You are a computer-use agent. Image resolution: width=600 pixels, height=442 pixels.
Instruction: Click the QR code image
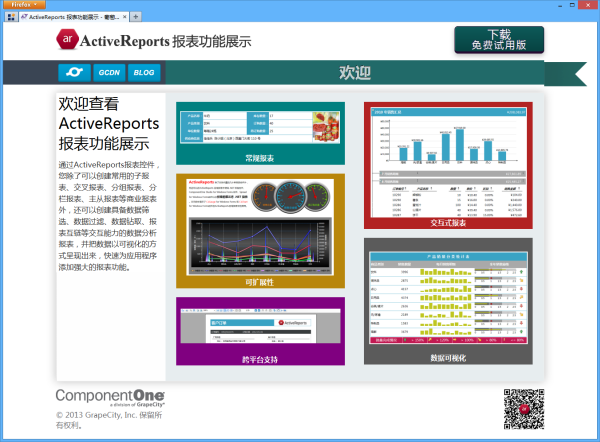click(x=524, y=409)
